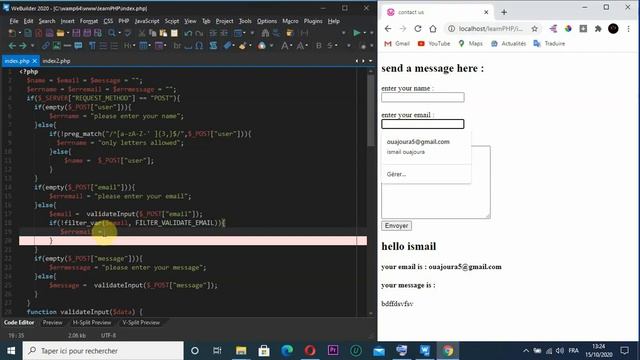Click the enter your email input field

(422, 124)
